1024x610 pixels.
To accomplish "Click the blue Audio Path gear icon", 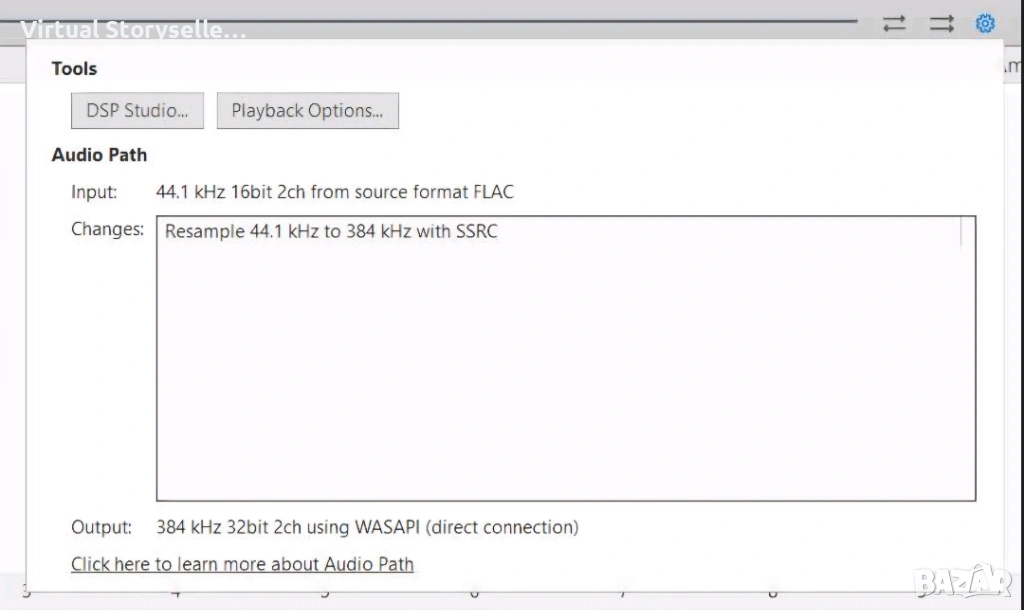I will pos(985,23).
